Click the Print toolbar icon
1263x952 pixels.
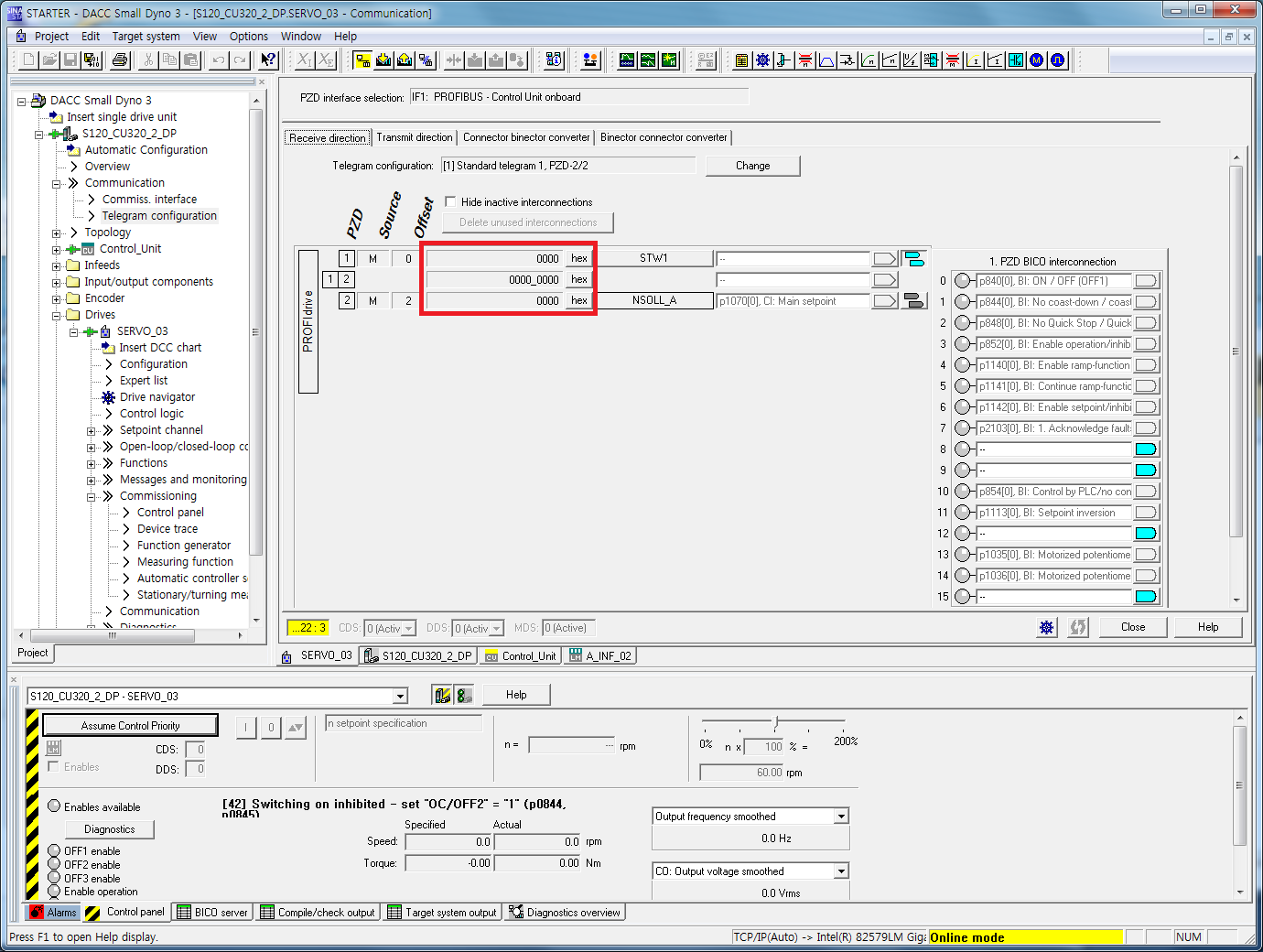120,60
